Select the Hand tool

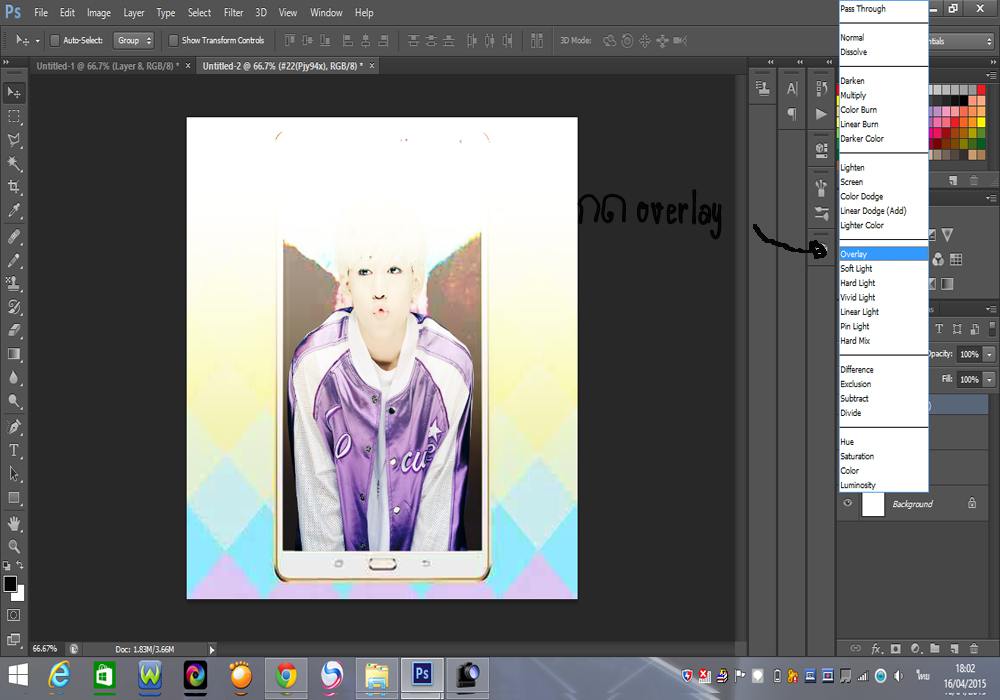14,522
